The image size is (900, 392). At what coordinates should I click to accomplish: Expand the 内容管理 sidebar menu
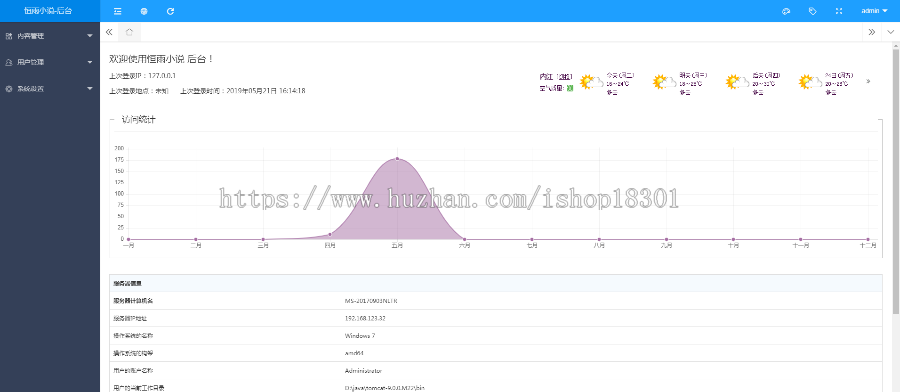click(50, 36)
